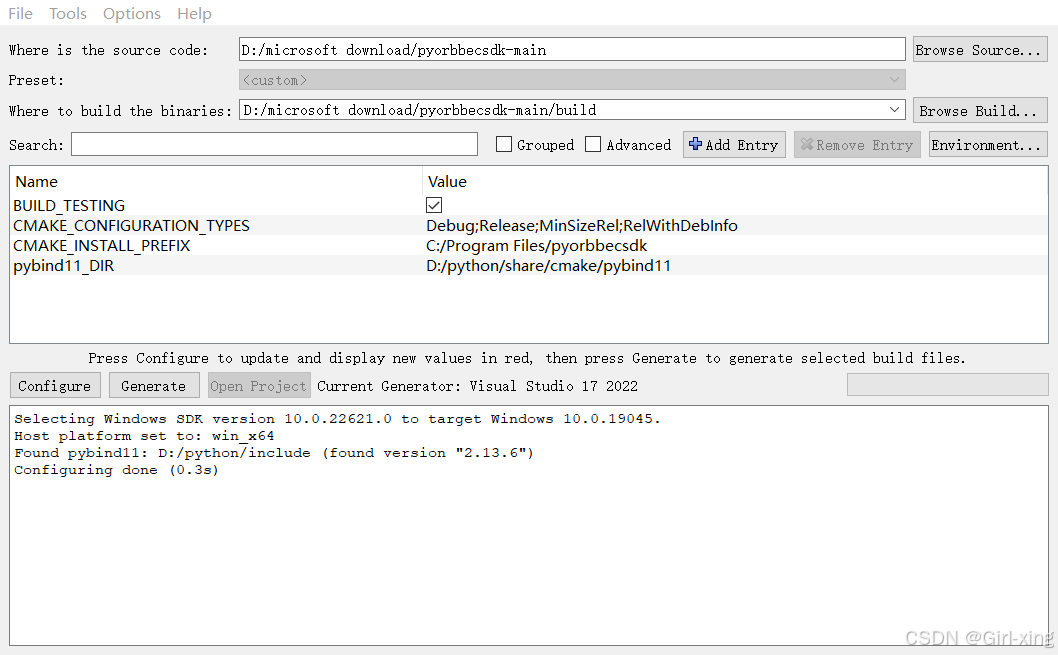1058x655 pixels.
Task: Click the D:/python/share/cmake/pybind11 value
Action: tap(549, 266)
